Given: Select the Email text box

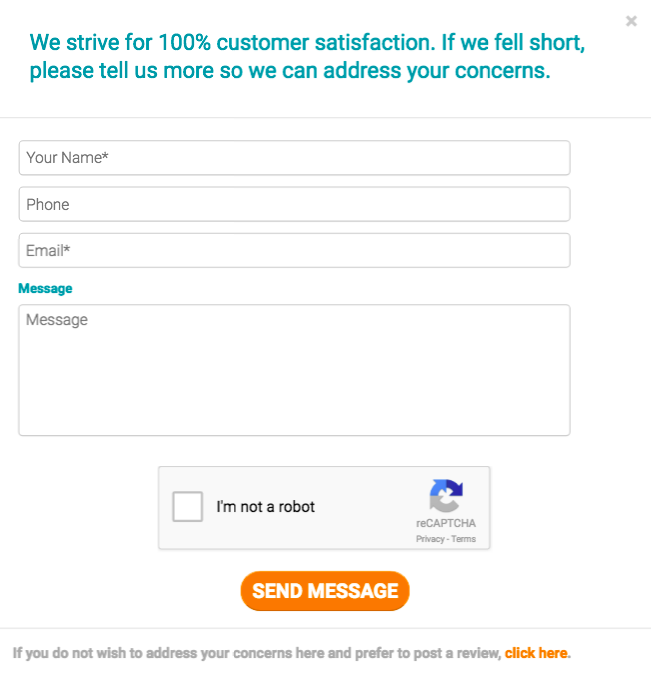Looking at the screenshot, I should (294, 250).
